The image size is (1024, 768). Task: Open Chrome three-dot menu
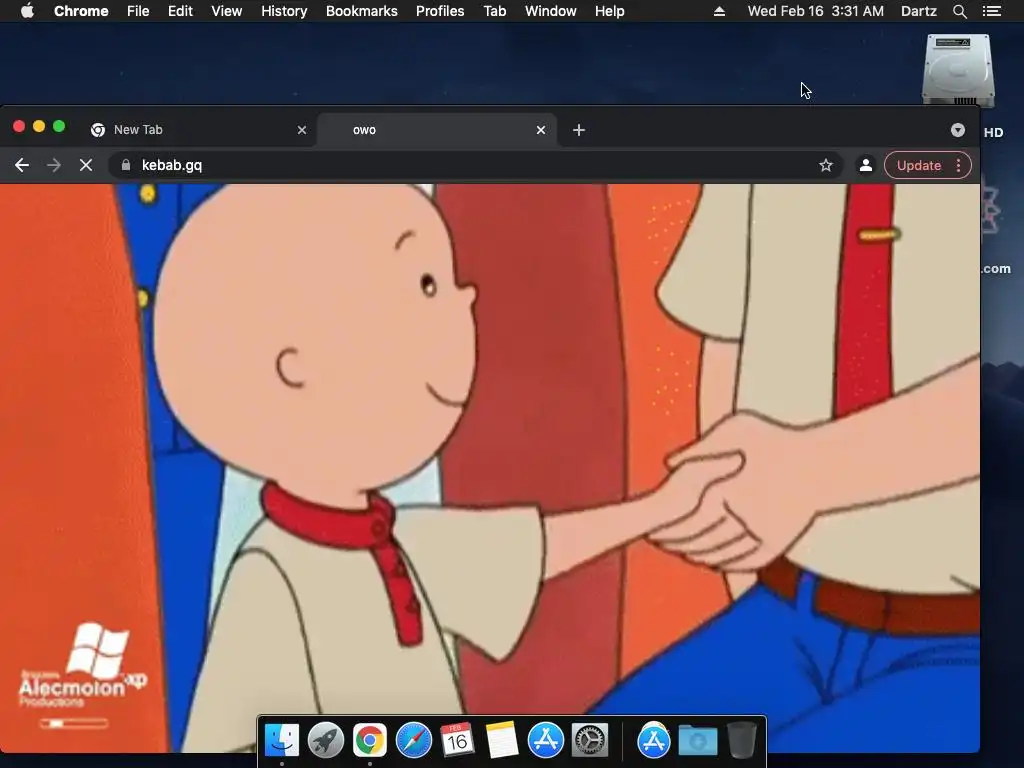point(959,165)
